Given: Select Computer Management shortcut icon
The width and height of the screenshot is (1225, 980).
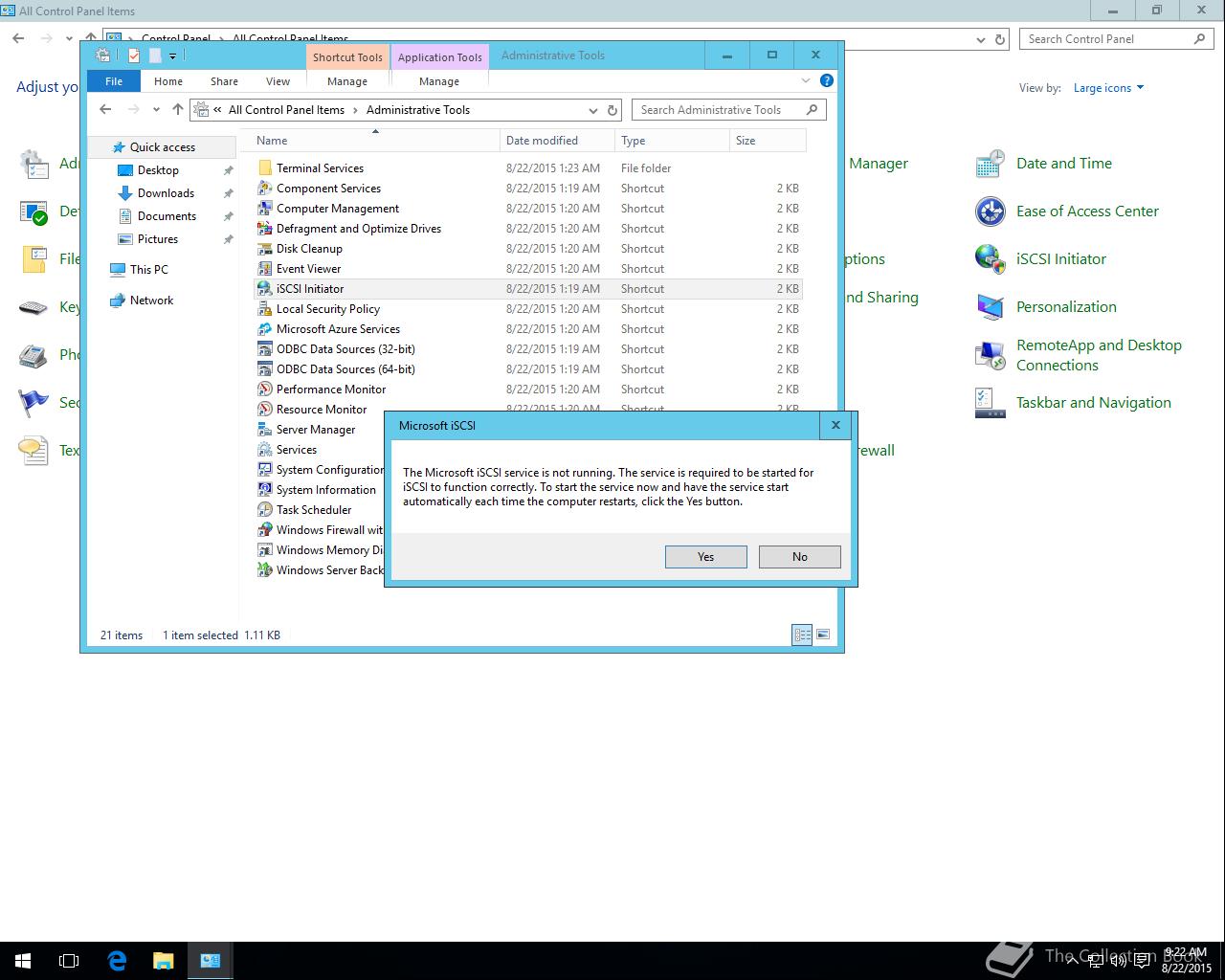Looking at the screenshot, I should (x=265, y=209).
